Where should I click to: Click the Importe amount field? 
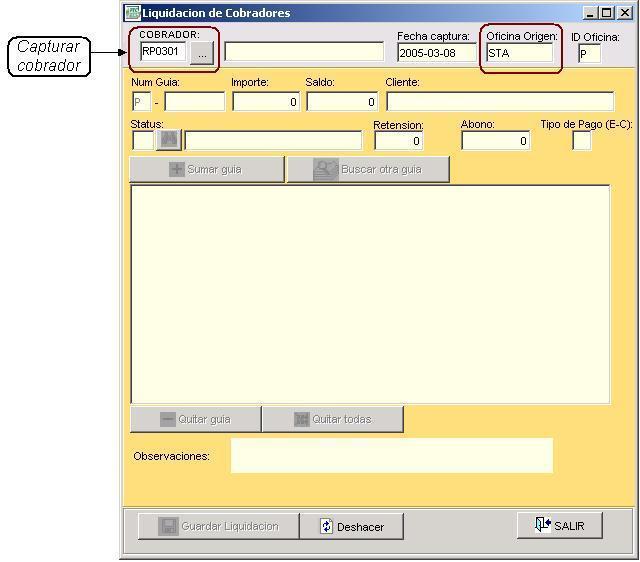click(265, 101)
